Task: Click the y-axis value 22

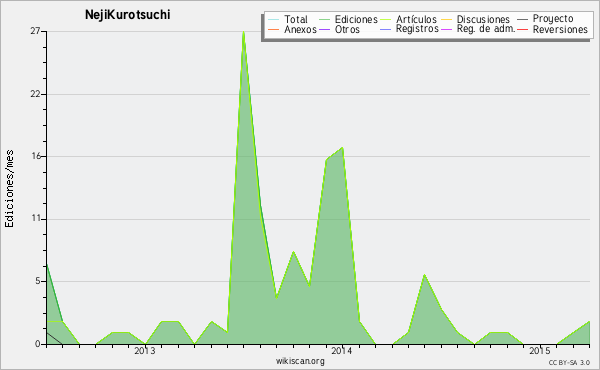Action: click(35, 94)
